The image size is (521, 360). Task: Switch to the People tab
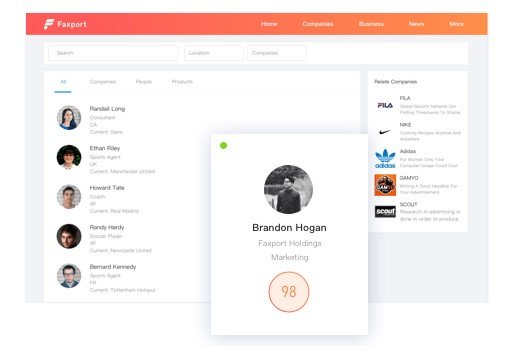pos(144,82)
